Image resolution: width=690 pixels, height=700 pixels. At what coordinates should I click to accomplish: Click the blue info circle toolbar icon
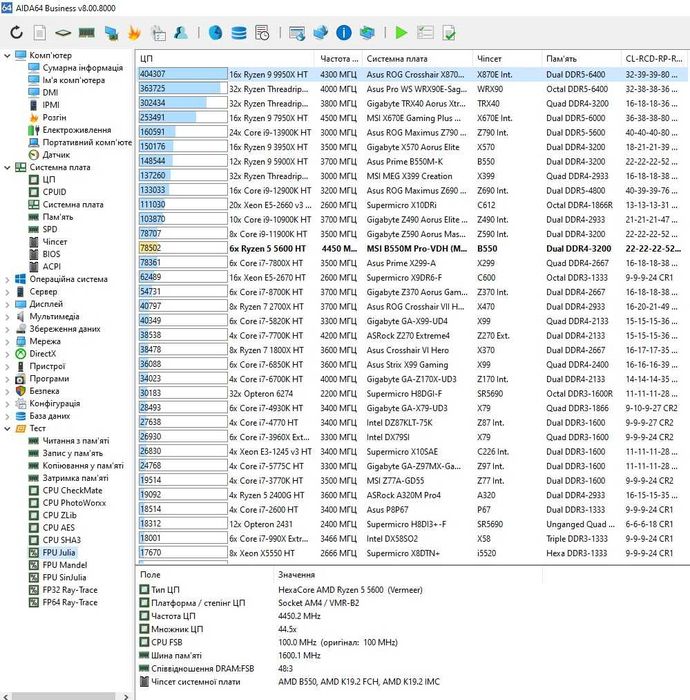point(344,33)
